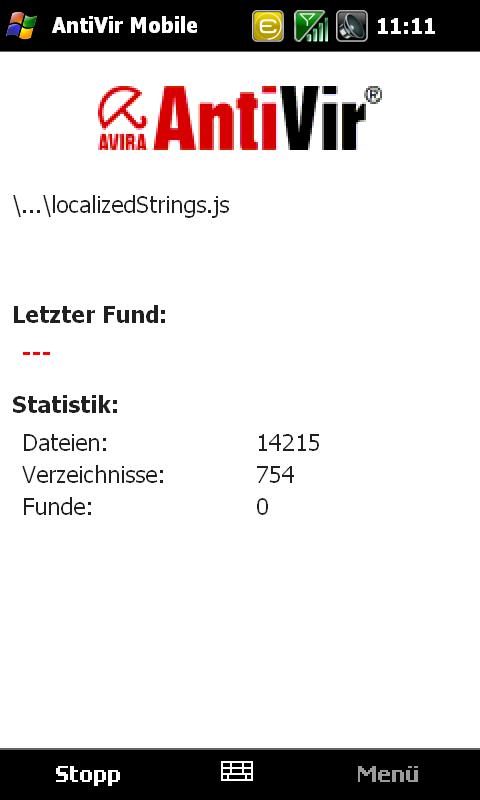Image resolution: width=480 pixels, height=800 pixels.
Task: Click the 11:11 clock display
Action: tap(406, 26)
